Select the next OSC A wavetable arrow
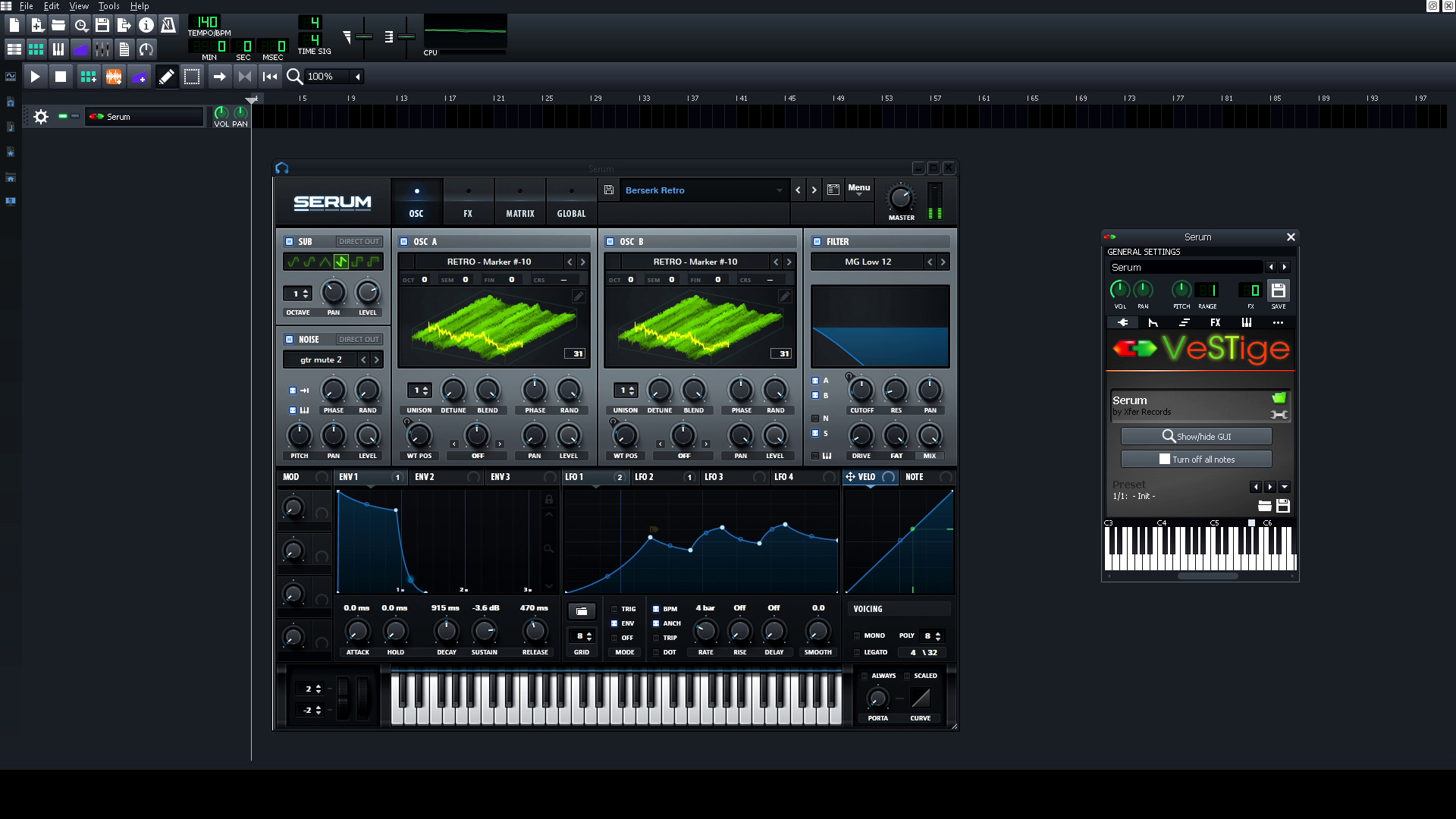The height and width of the screenshot is (819, 1456). click(x=582, y=262)
